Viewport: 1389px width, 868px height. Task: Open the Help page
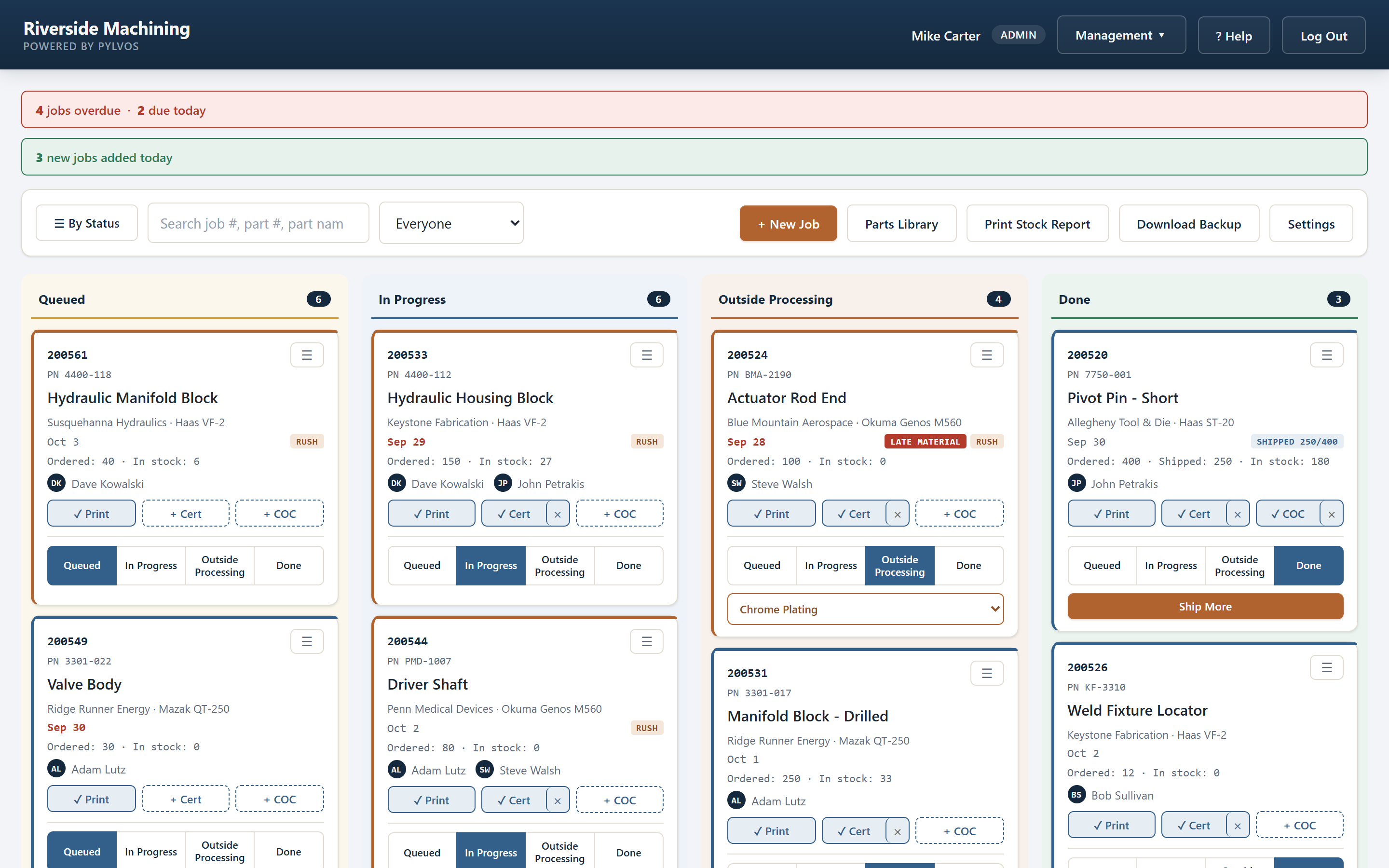(1233, 36)
